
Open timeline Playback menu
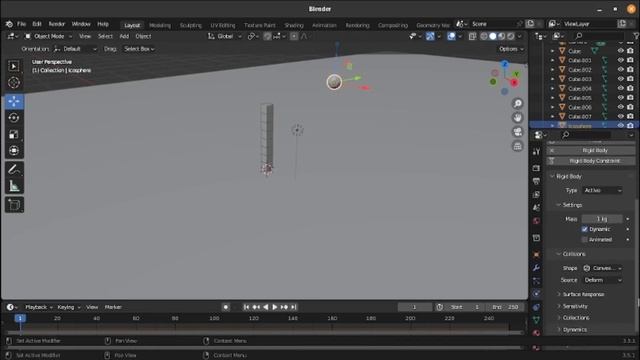click(39, 307)
